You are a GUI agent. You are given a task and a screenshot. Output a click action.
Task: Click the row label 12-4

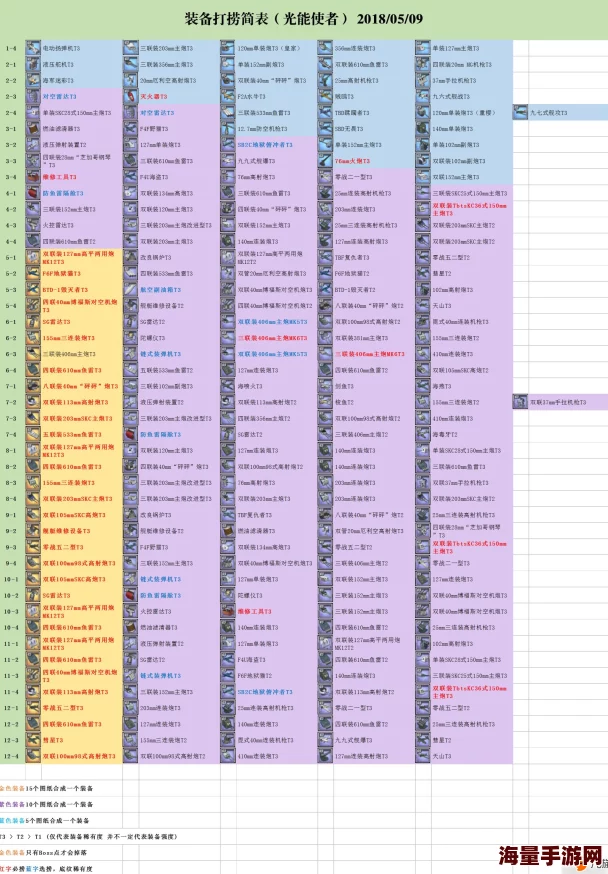(11, 756)
